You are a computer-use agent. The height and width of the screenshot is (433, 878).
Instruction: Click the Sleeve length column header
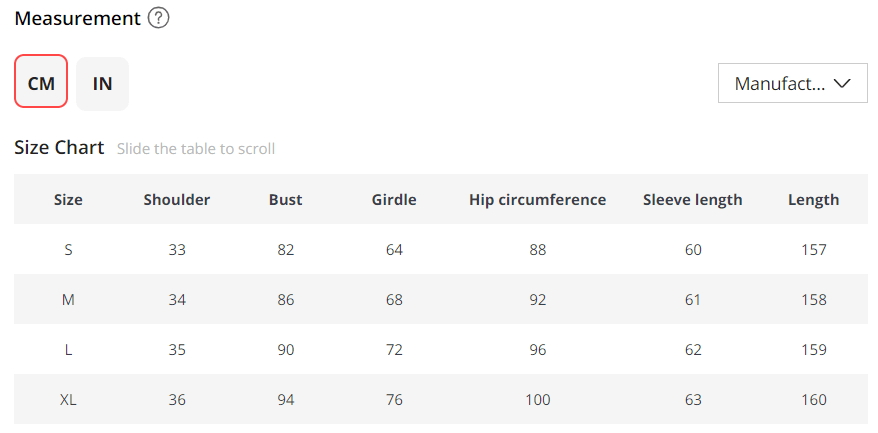[x=693, y=199]
